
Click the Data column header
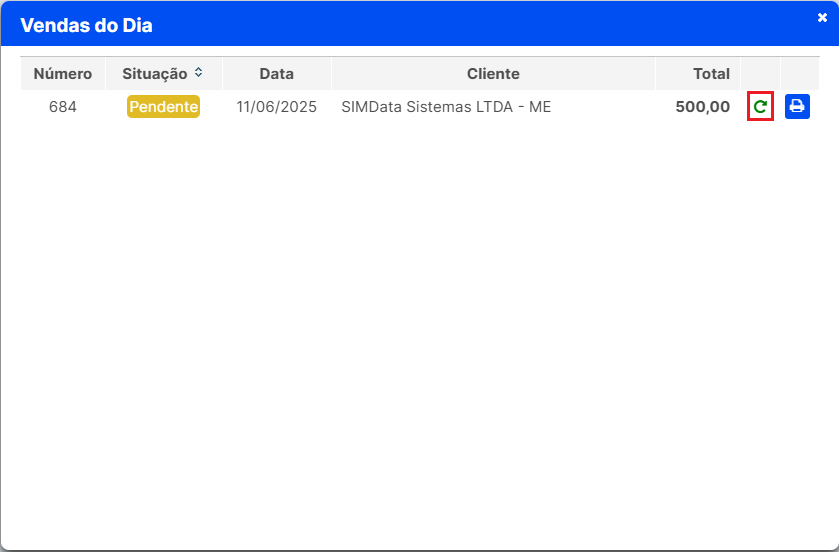coord(277,73)
